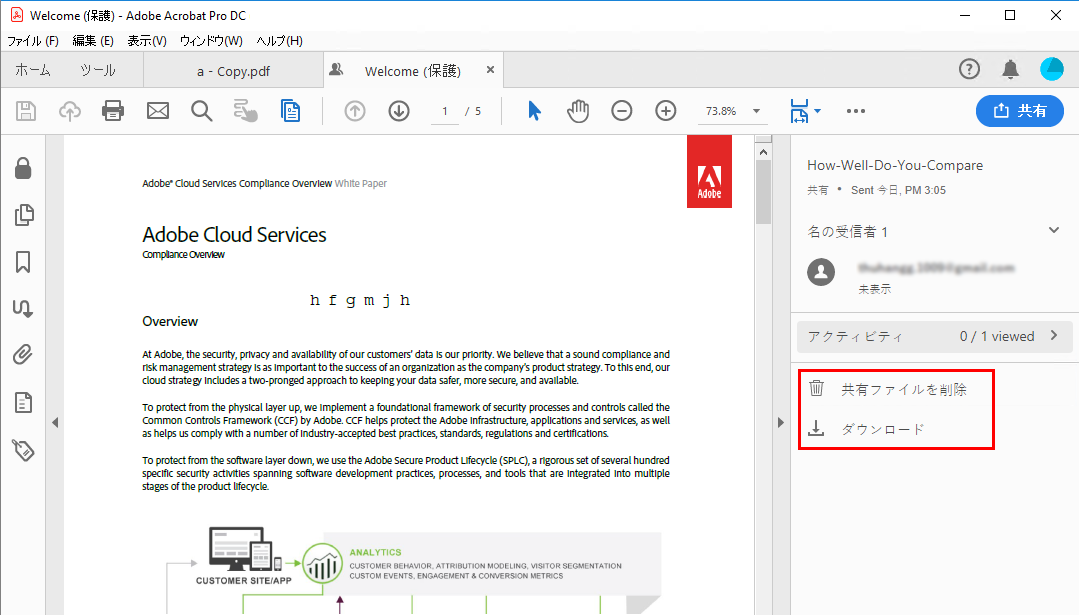This screenshot has width=1079, height=615.
Task: Open the ファイル (F) menu
Action: [32, 41]
